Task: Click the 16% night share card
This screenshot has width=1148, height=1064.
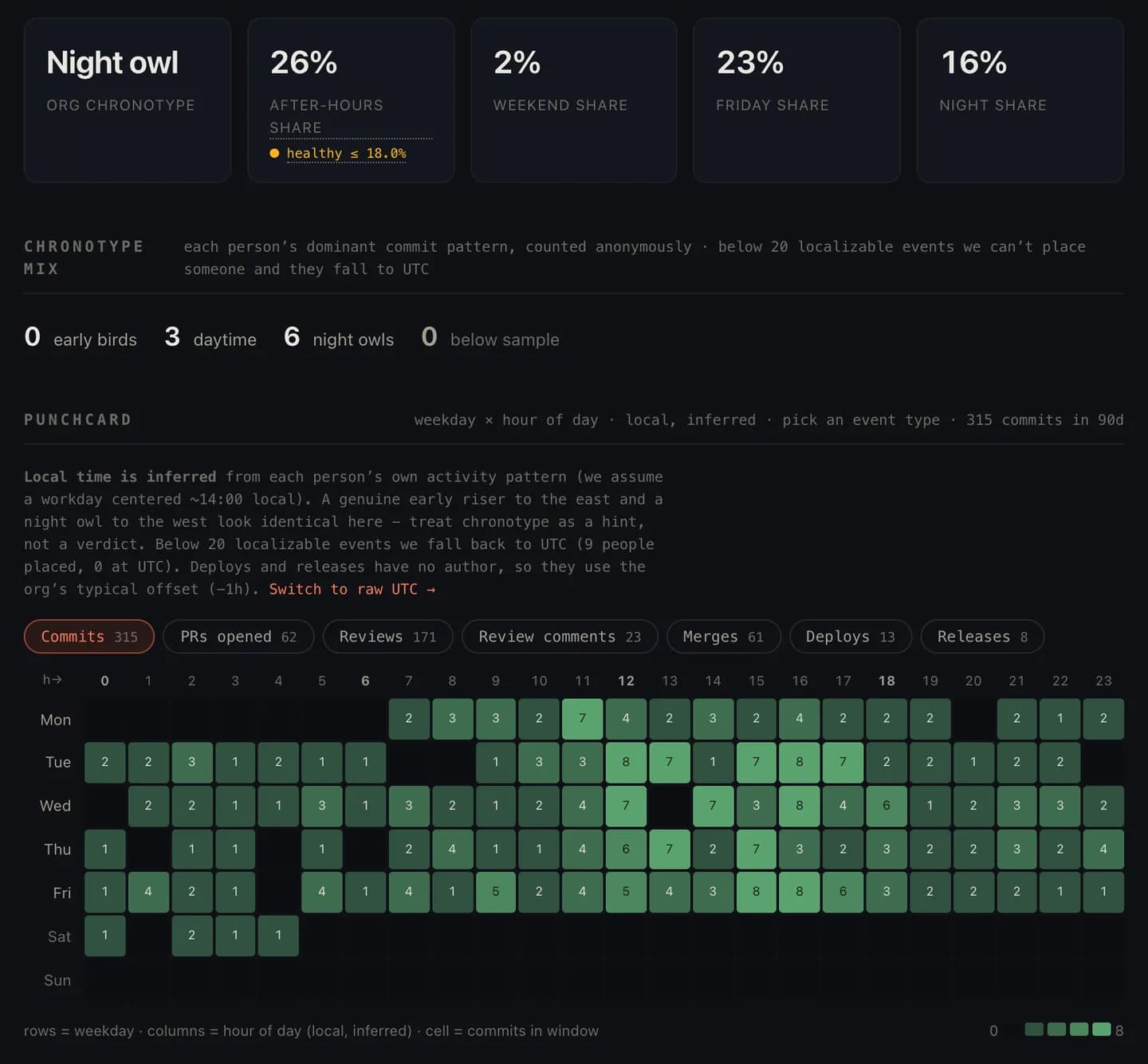Action: pyautogui.click(x=1020, y=100)
